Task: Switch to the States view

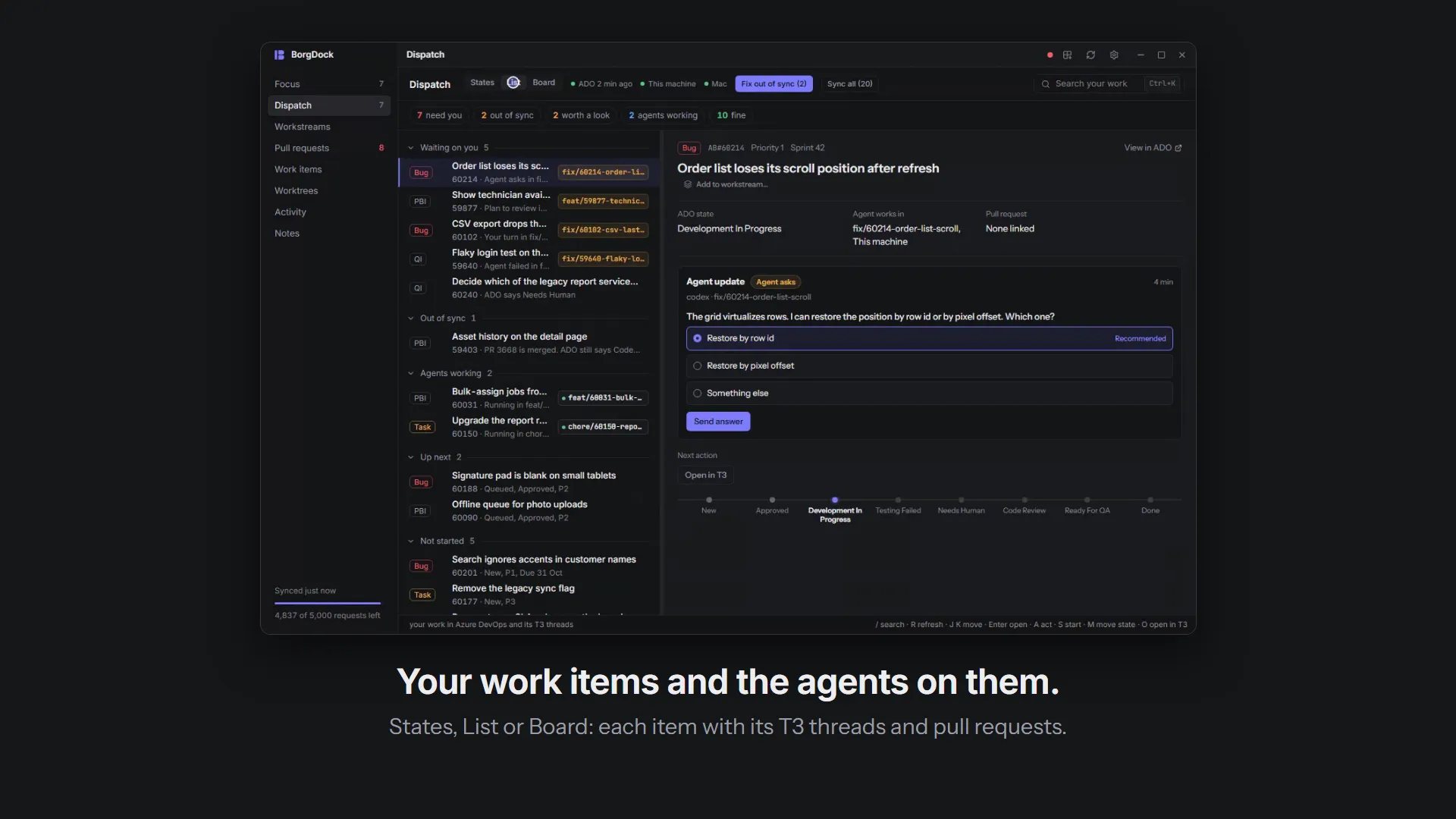Action: [x=482, y=83]
